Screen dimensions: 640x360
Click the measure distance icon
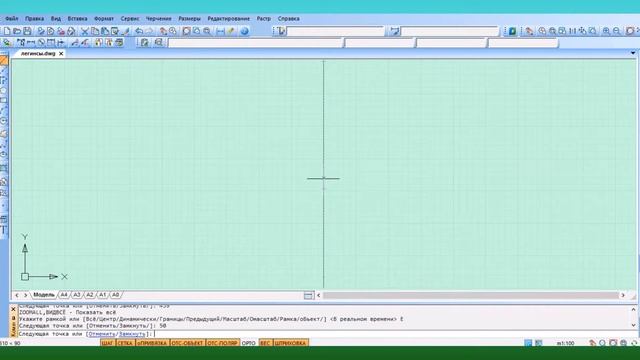pyautogui.click(x=221, y=31)
